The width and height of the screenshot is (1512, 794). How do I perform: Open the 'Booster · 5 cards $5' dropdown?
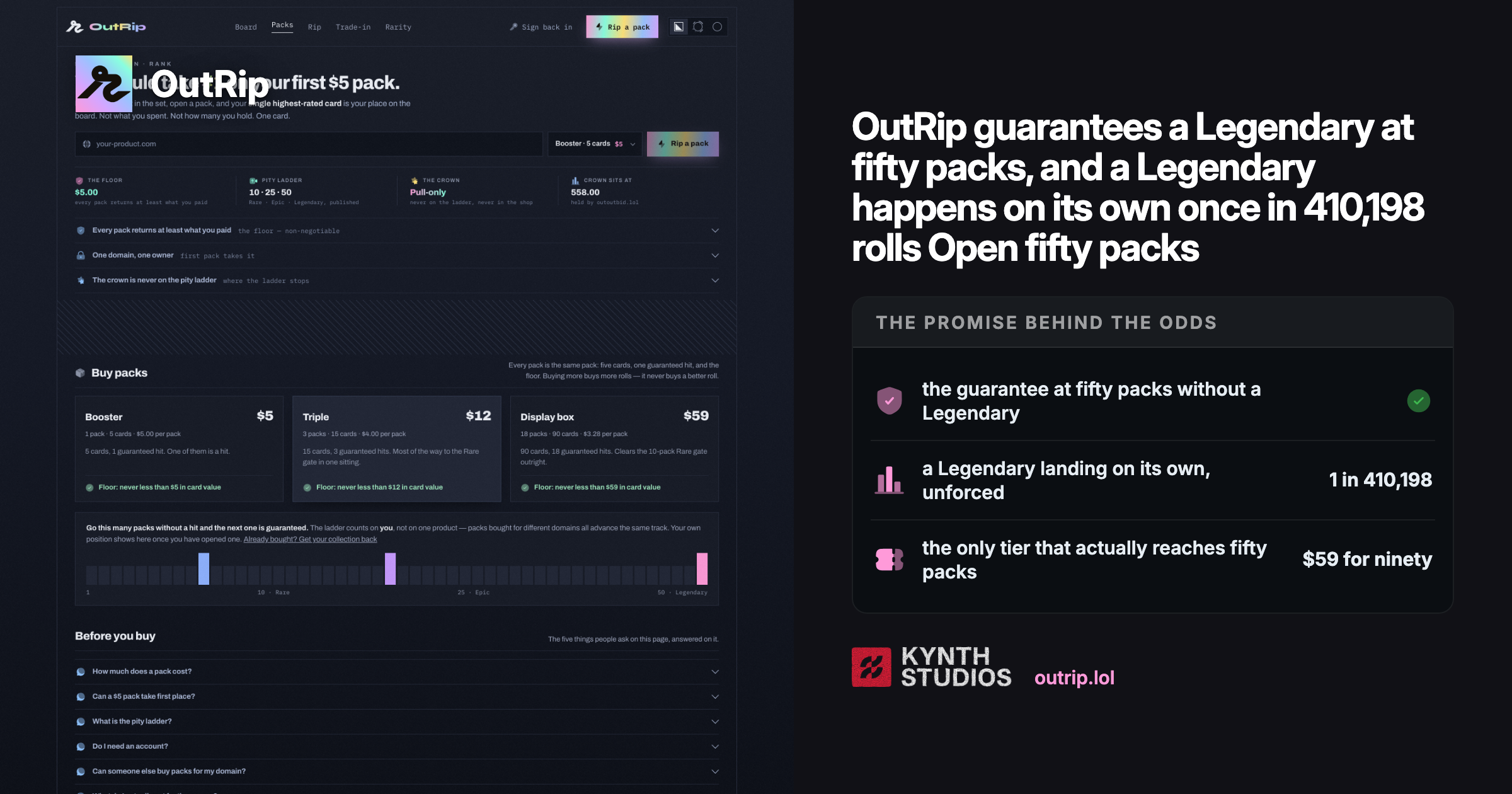pyautogui.click(x=595, y=144)
